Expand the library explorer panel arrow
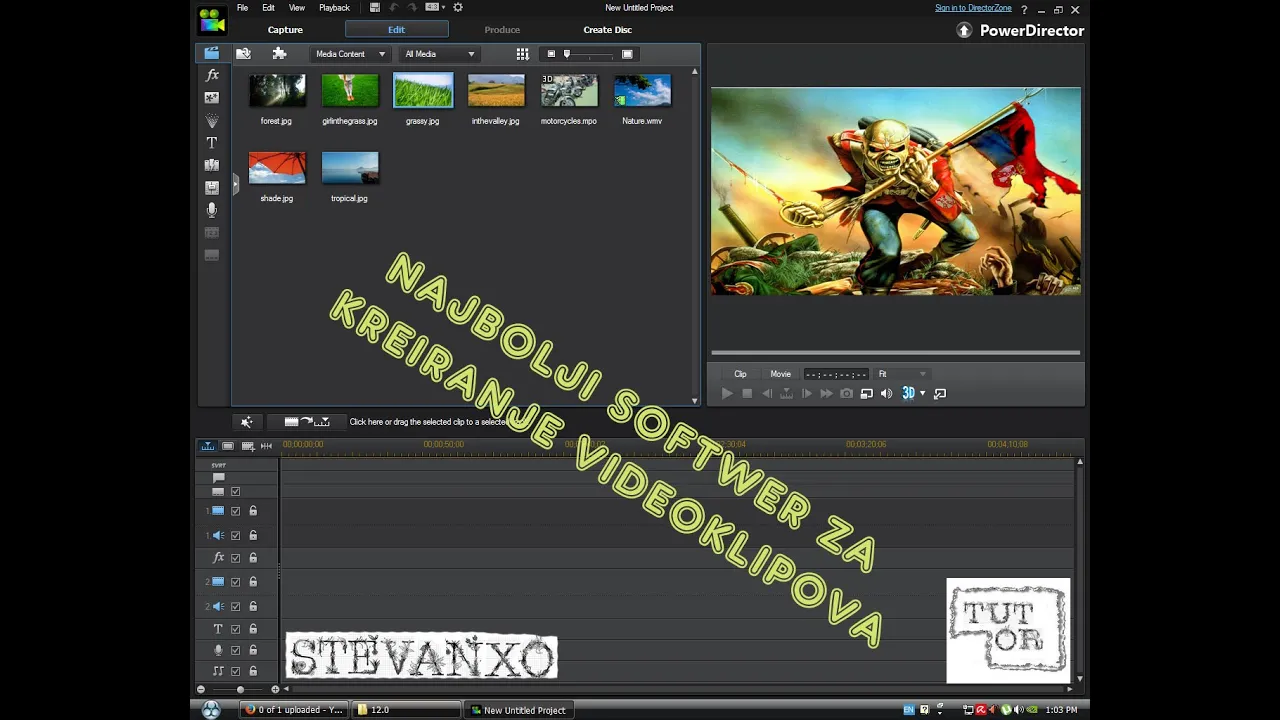This screenshot has height=720, width=1280. point(236,184)
